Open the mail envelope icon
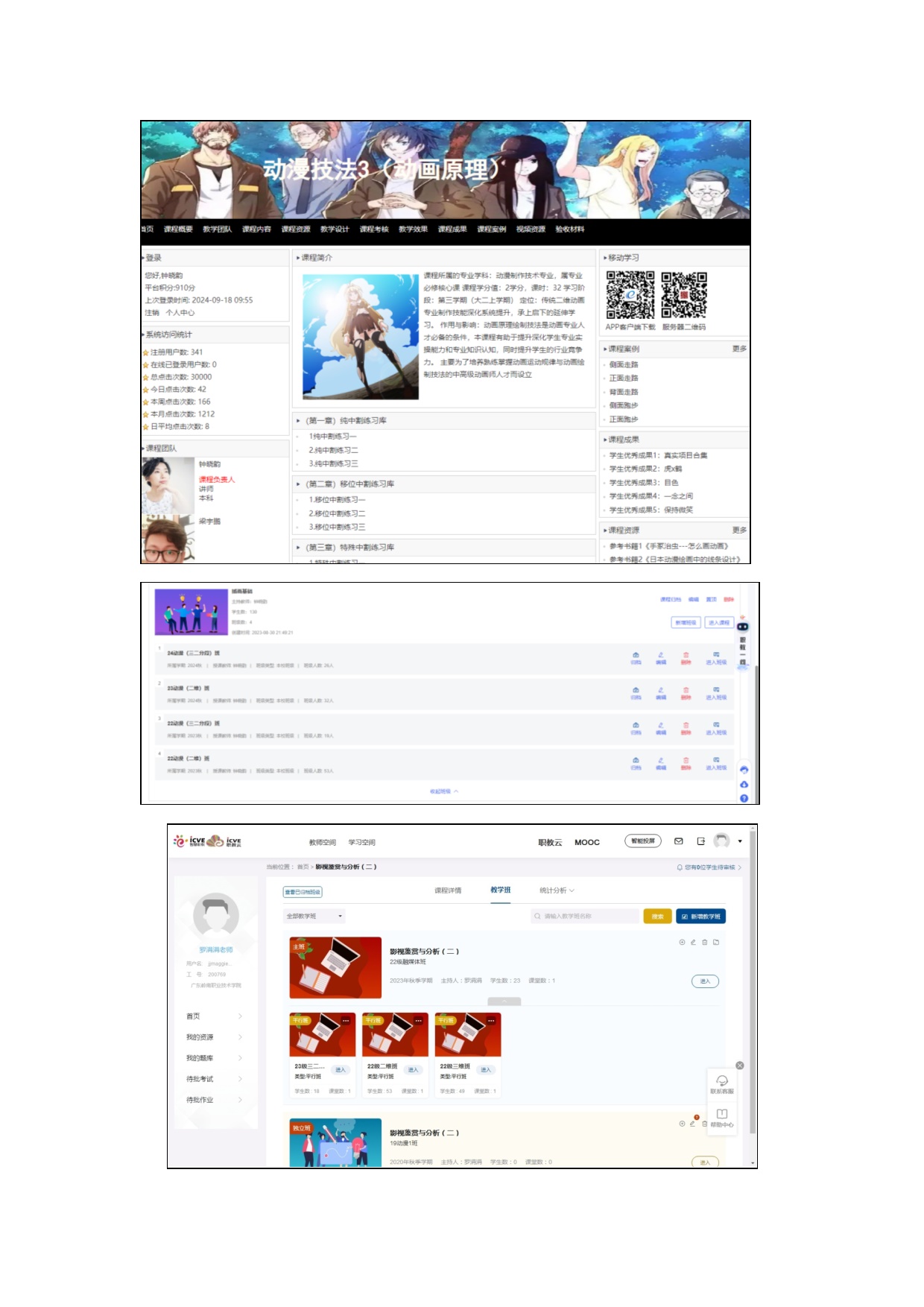This screenshot has width=924, height=1307. click(x=679, y=841)
